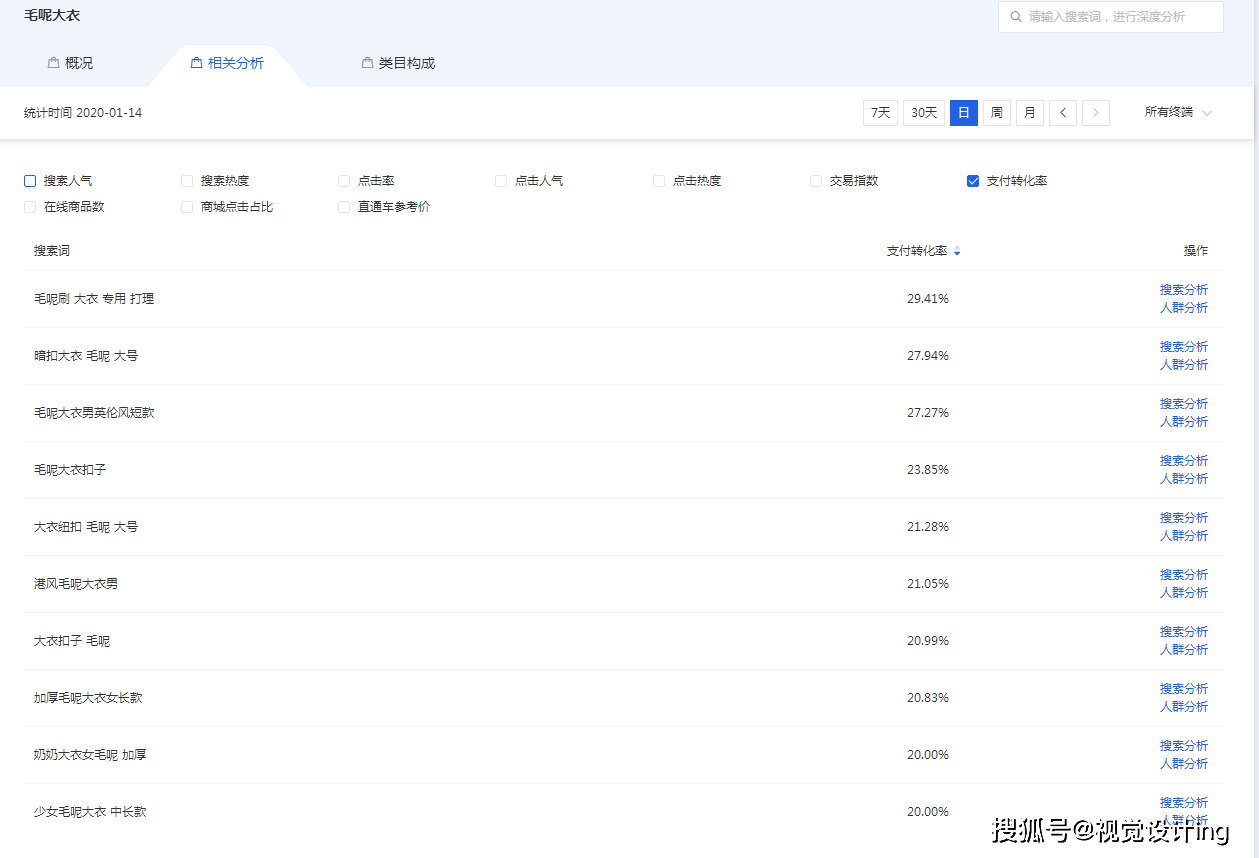This screenshot has width=1259, height=858.
Task: Check the 点击率 metric box
Action: (344, 181)
